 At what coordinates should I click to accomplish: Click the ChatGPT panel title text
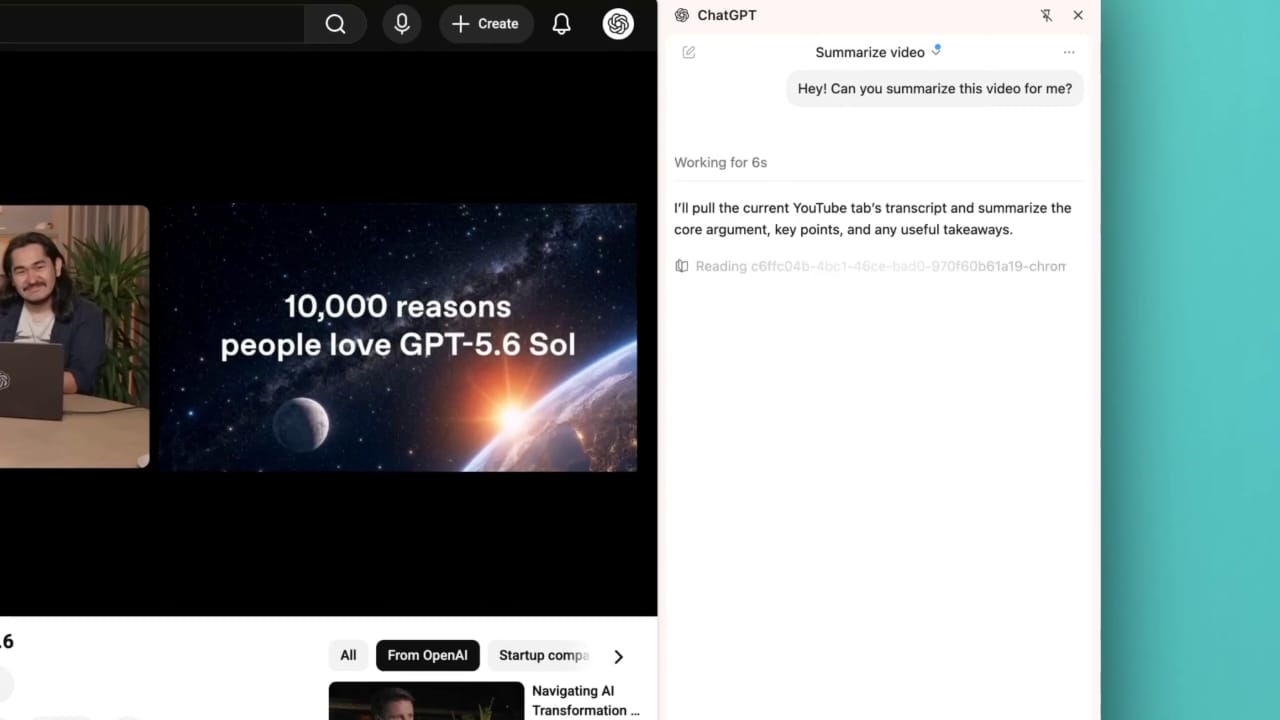[727, 15]
